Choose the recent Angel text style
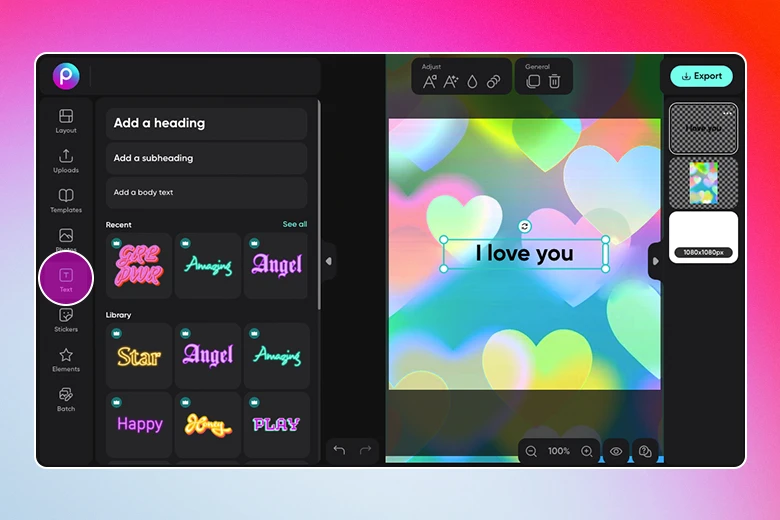The width and height of the screenshot is (780, 520). [x=277, y=266]
